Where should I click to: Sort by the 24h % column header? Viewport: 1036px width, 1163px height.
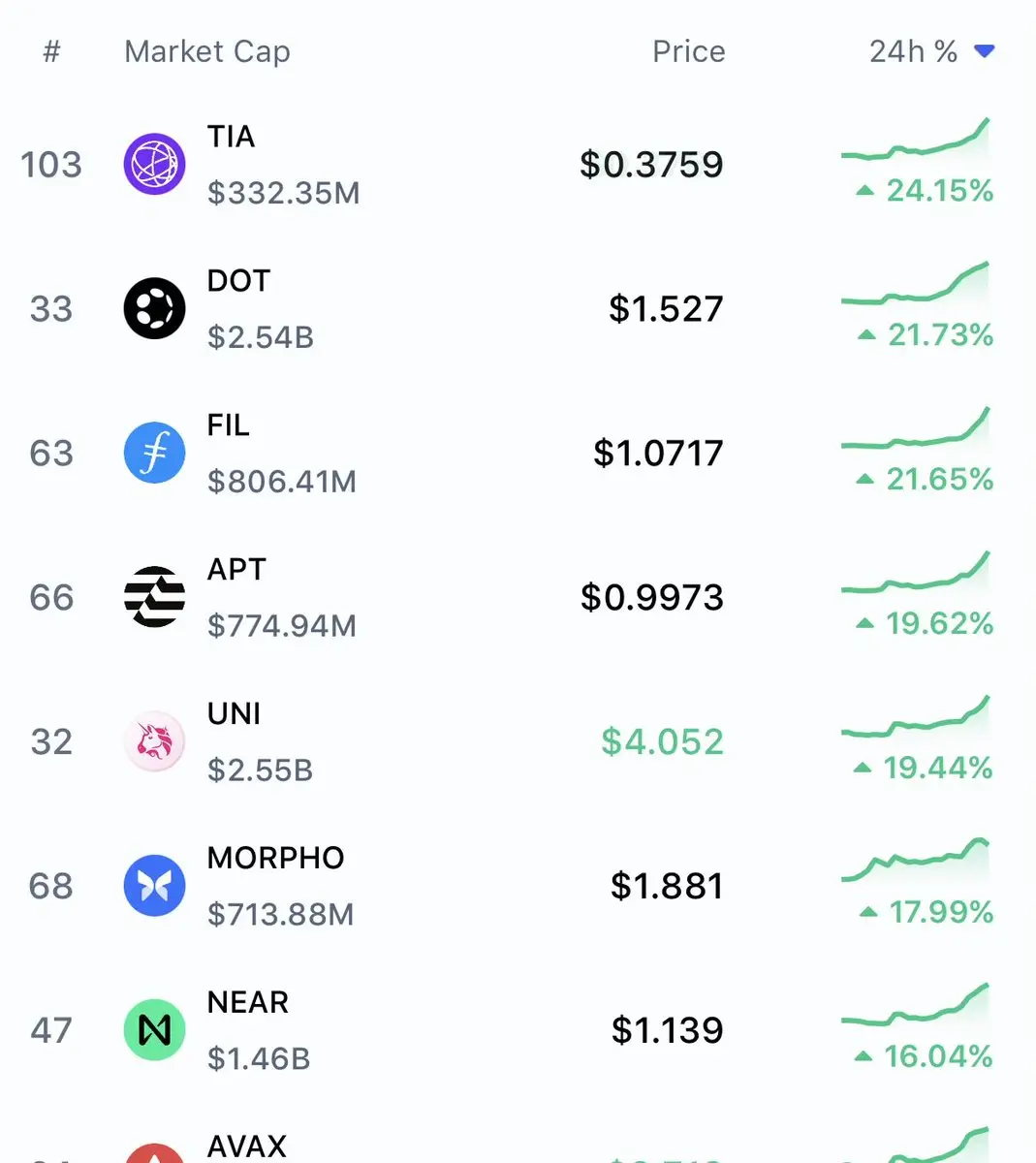(913, 51)
